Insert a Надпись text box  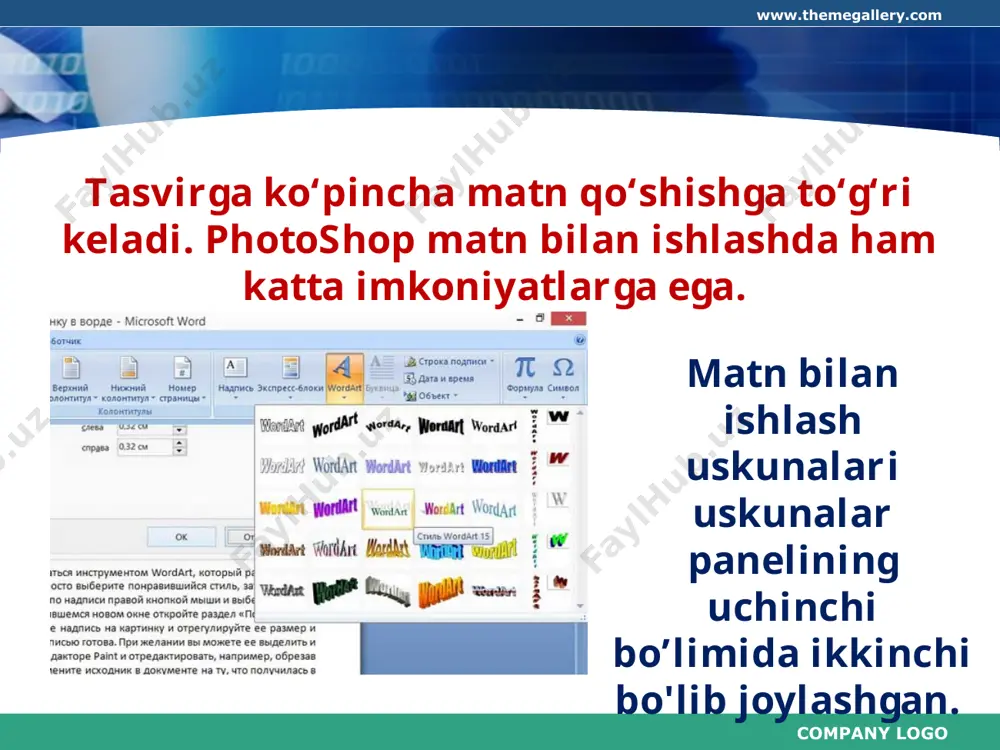(235, 376)
